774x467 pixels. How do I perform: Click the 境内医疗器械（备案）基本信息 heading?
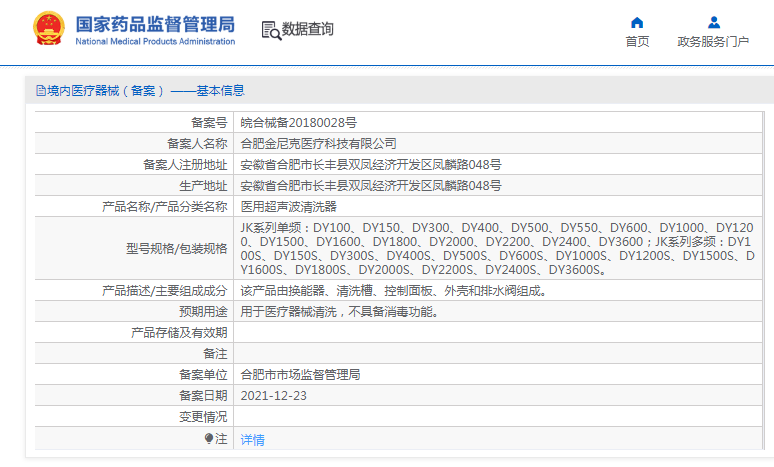click(146, 90)
